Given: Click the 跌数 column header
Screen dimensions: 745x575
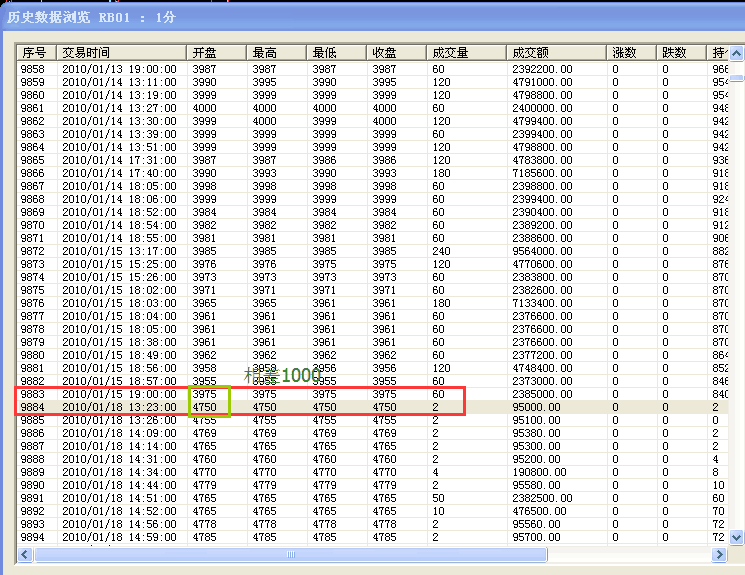Looking at the screenshot, I should pos(682,52).
